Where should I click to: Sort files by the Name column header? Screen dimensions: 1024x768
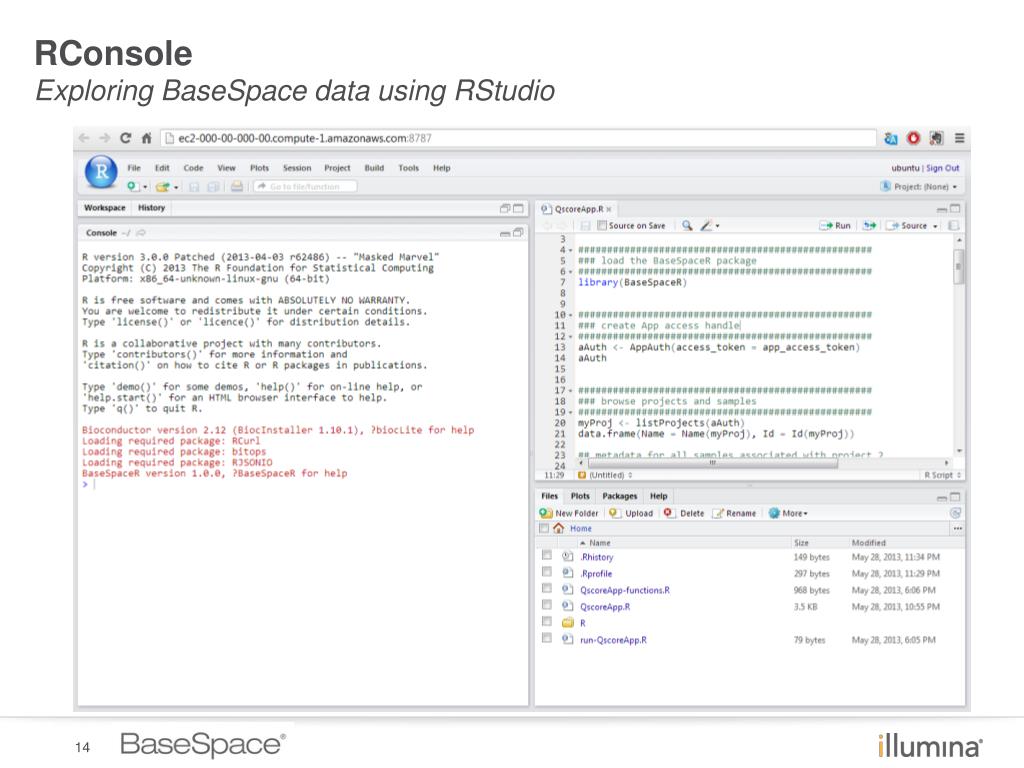[x=596, y=543]
